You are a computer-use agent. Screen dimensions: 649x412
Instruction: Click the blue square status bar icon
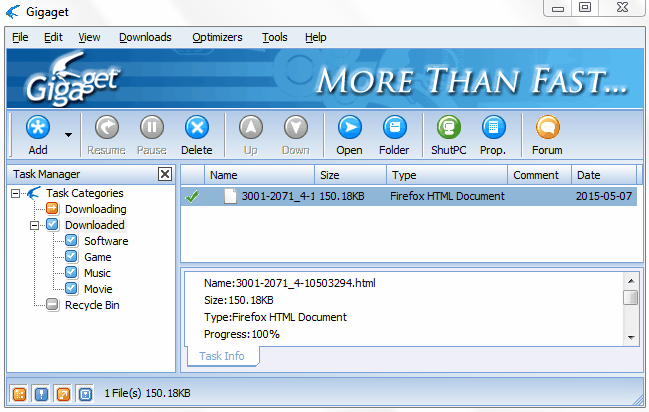coord(85,394)
